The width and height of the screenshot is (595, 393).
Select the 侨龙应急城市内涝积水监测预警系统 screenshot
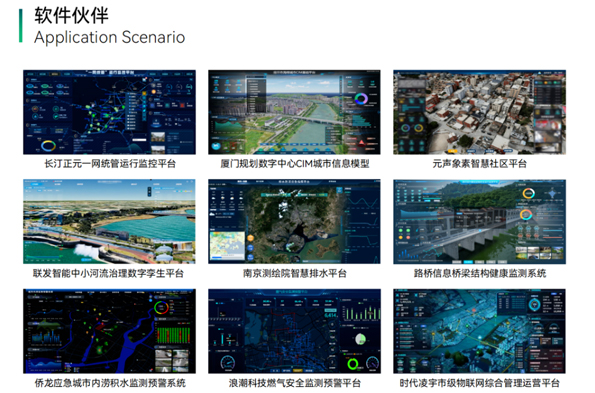[109, 331]
